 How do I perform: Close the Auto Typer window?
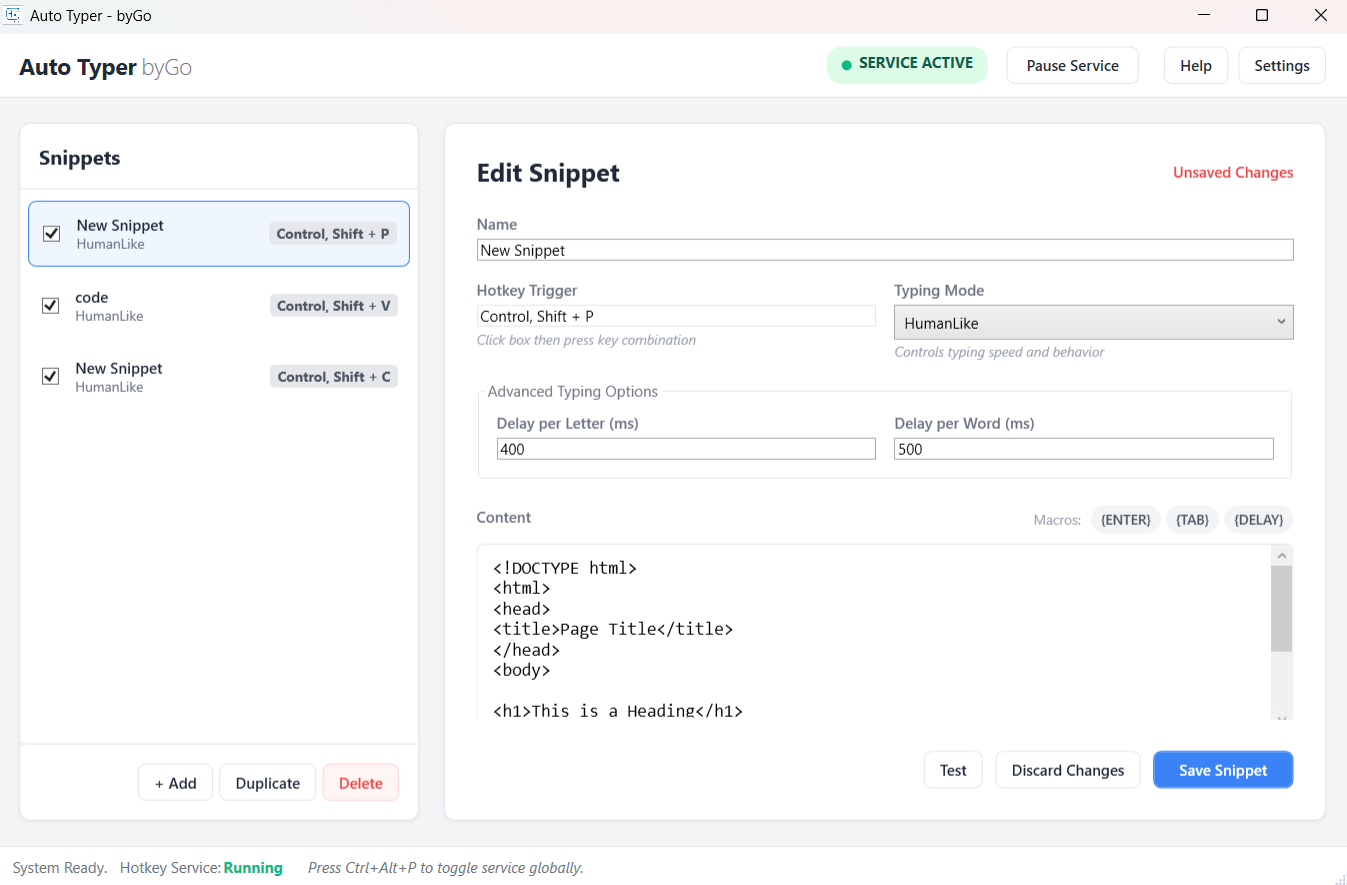1319,15
